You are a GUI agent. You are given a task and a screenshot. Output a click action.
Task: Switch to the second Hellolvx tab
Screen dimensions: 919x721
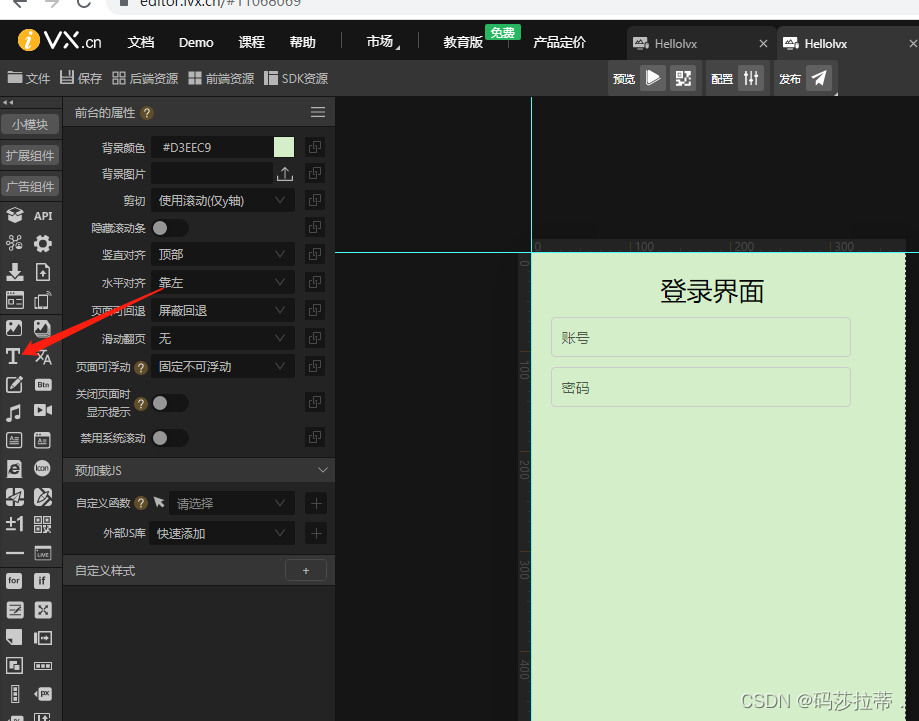click(824, 42)
